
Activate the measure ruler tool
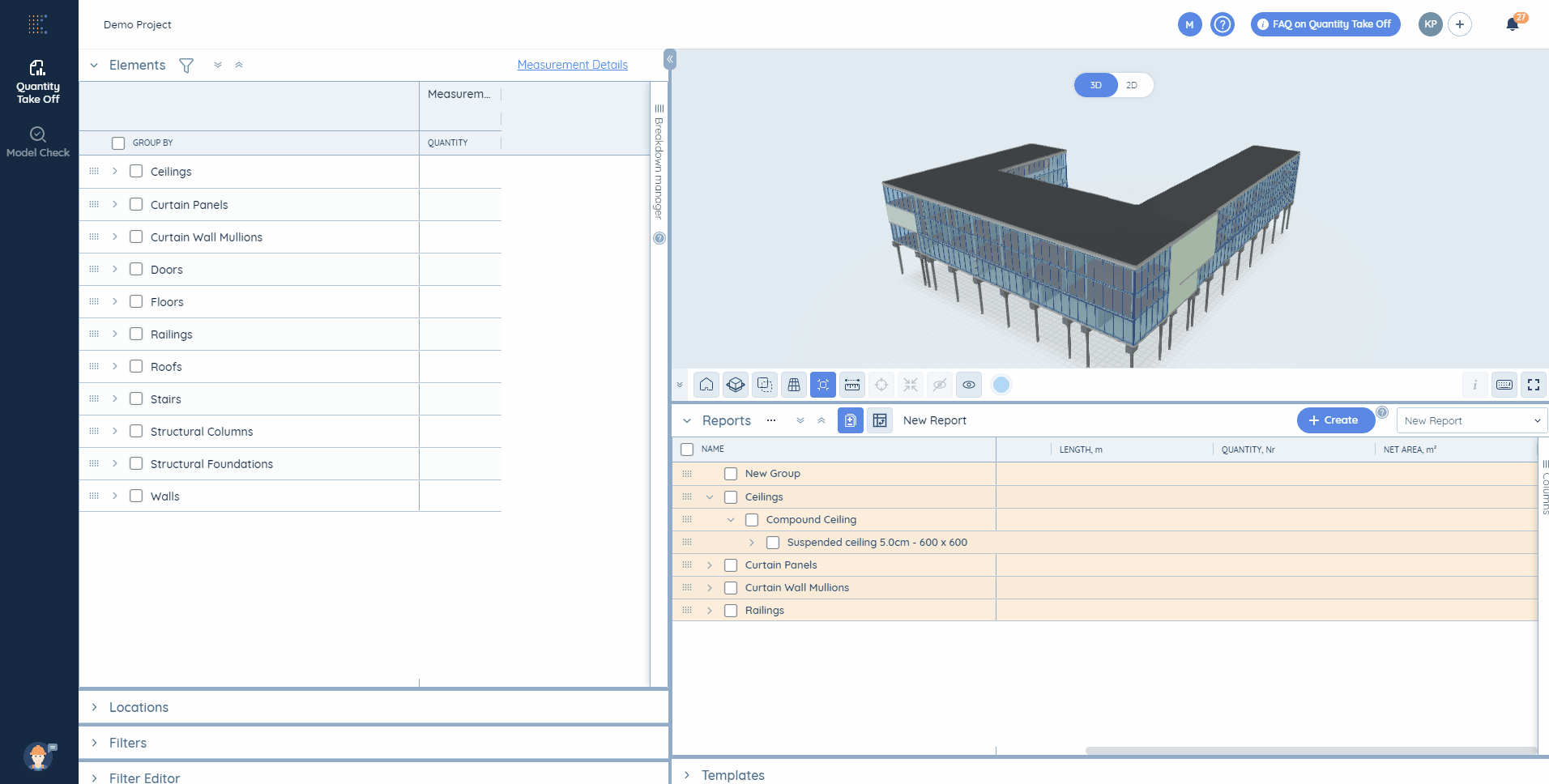pyautogui.click(x=852, y=385)
